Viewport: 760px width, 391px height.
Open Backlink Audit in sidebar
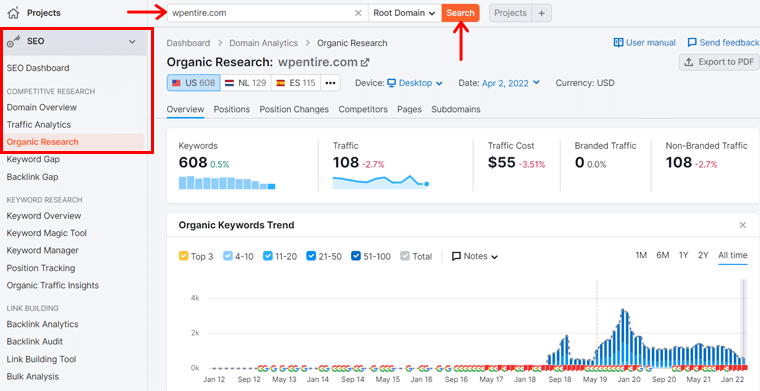pos(35,342)
